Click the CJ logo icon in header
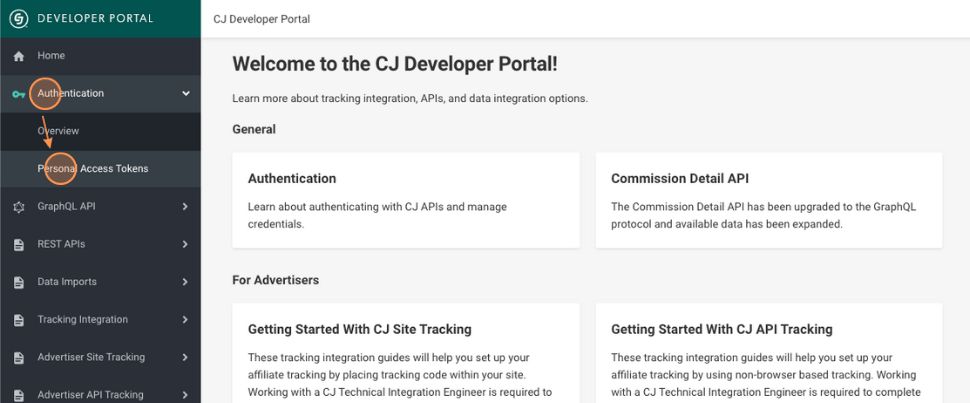The height and width of the screenshot is (403, 970). (x=18, y=19)
